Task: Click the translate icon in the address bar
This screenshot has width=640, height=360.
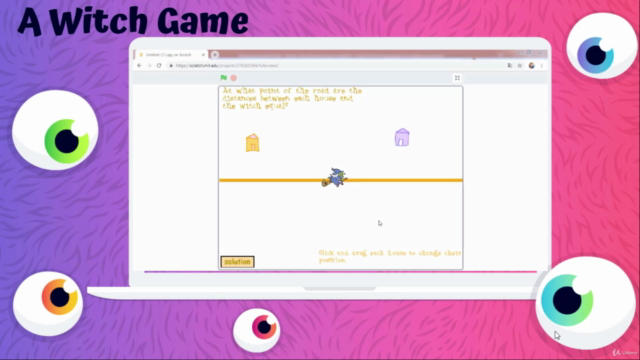Action: coord(510,65)
